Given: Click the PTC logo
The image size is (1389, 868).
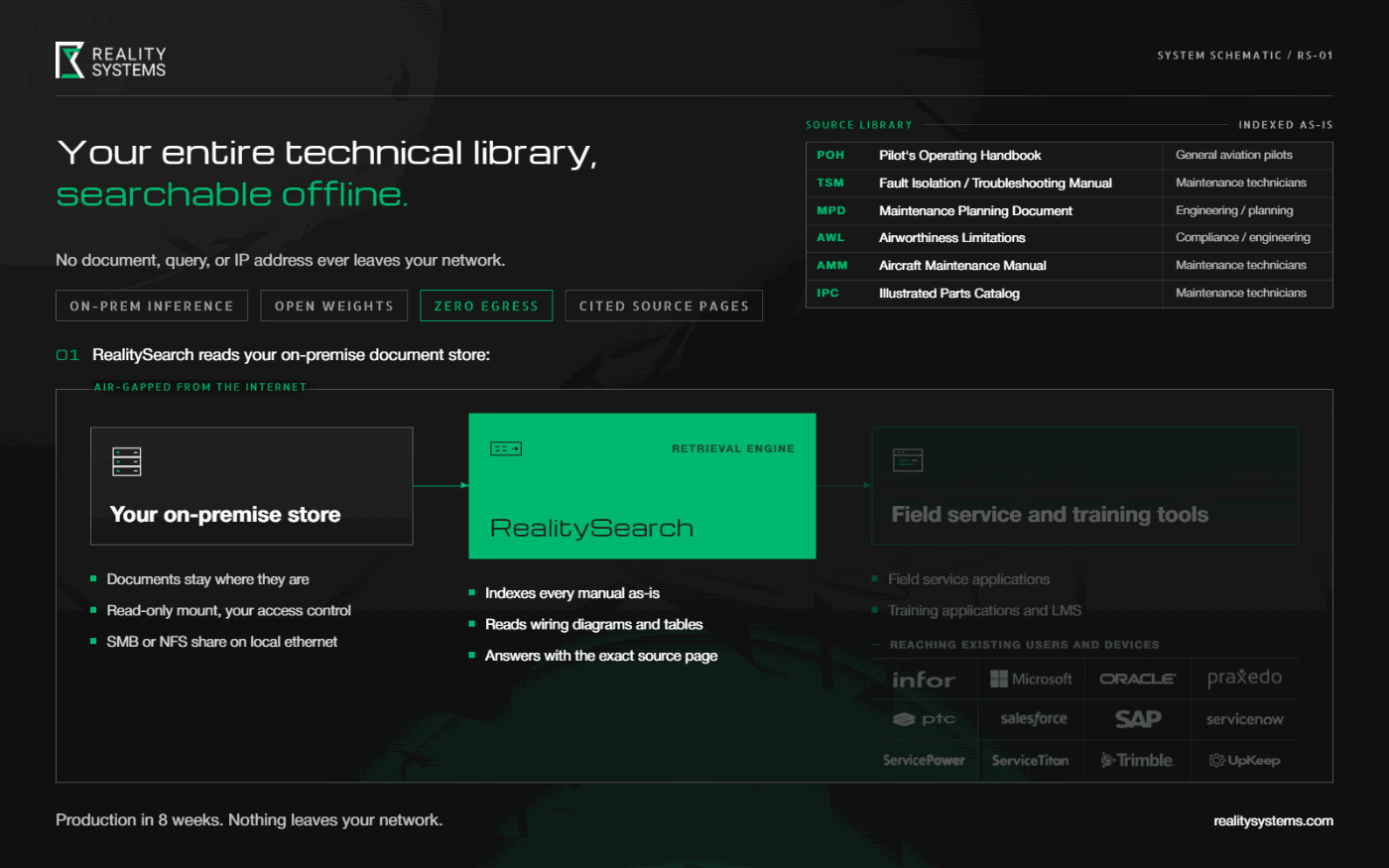Looking at the screenshot, I should (x=924, y=719).
